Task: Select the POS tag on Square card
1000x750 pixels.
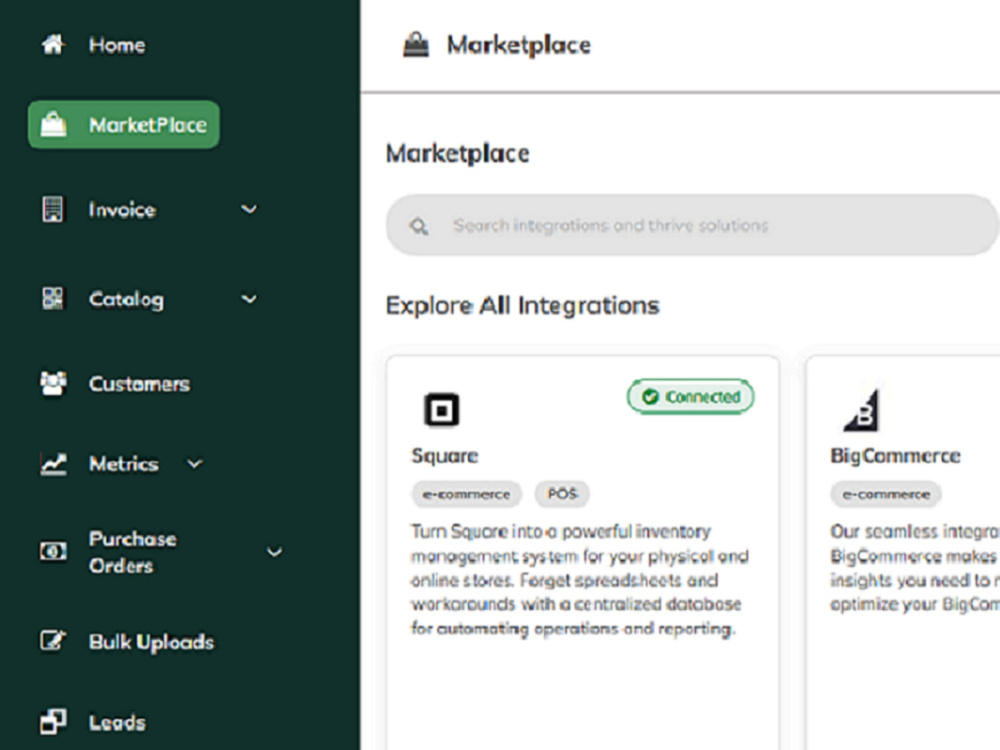Action: coord(562,494)
